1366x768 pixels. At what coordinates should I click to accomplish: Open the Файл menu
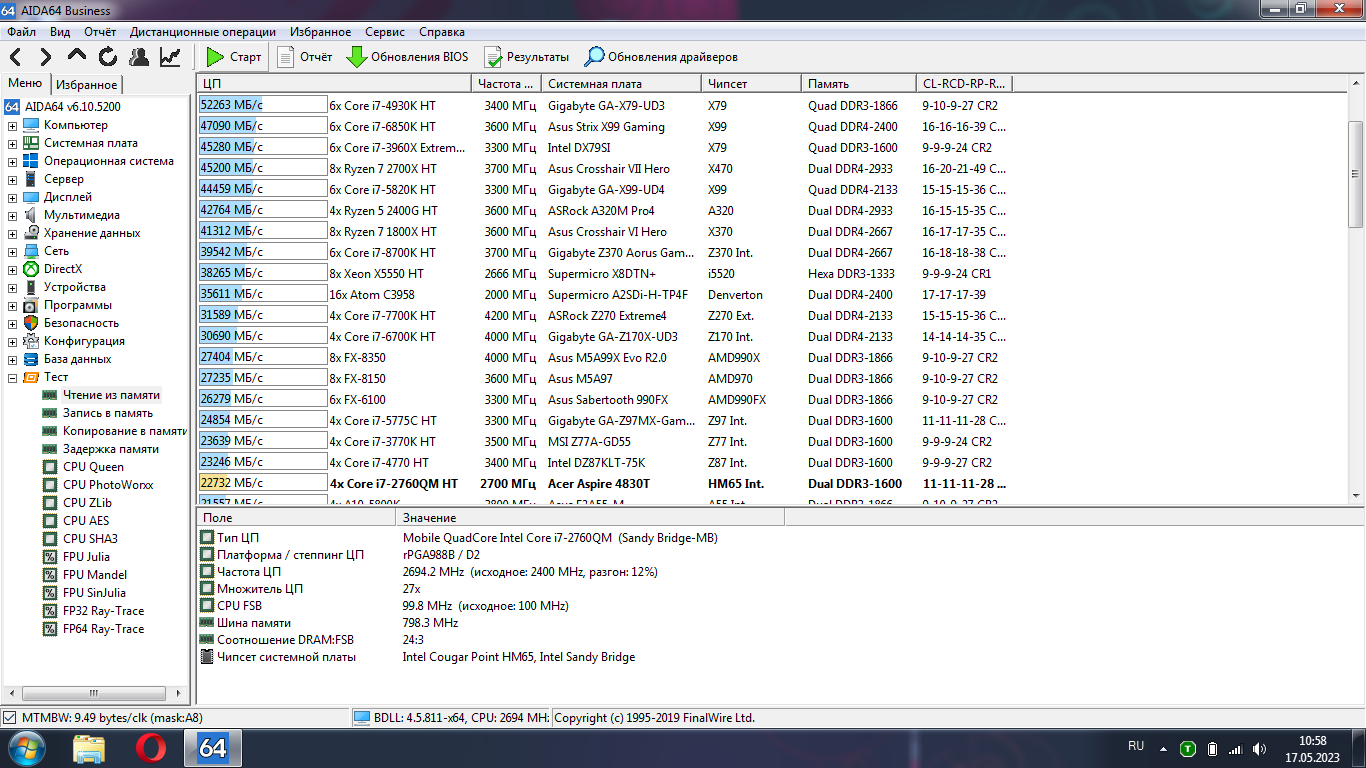(x=21, y=32)
